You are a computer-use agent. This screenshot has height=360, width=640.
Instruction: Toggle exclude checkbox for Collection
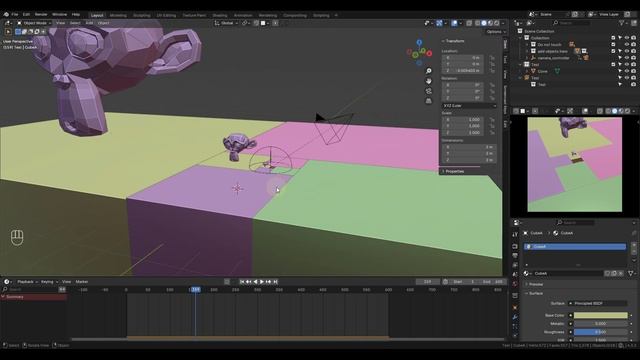tap(613, 38)
